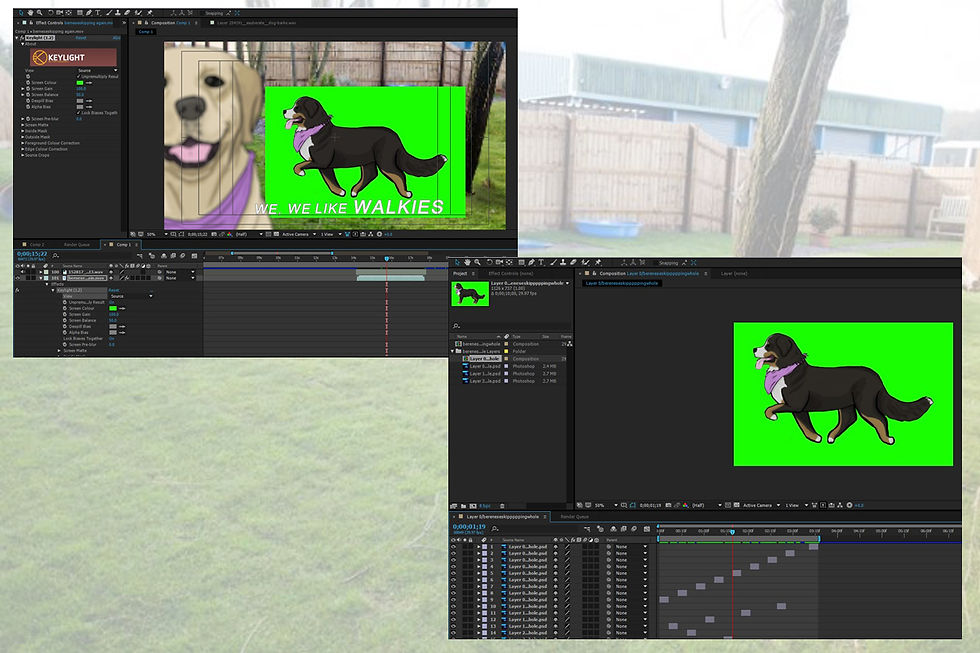Click the Despill Bias colour swatch
The height and width of the screenshot is (653, 980).
80,101
